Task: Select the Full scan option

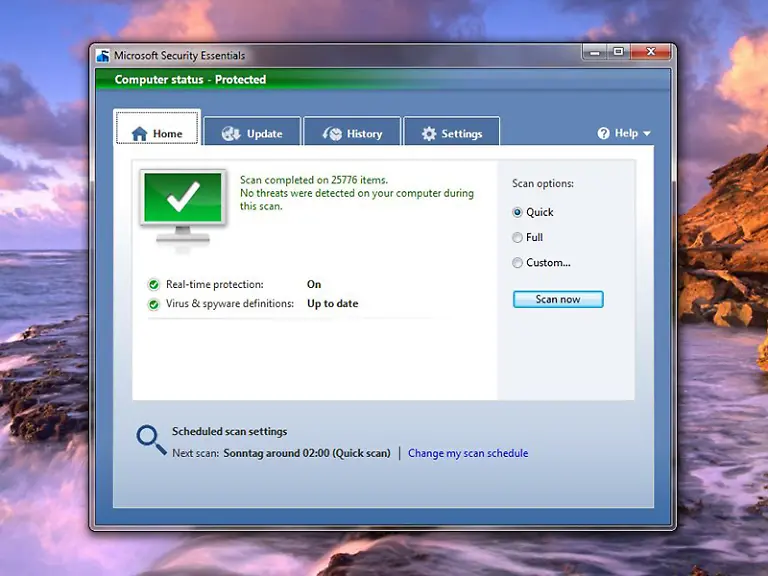Action: tap(517, 238)
